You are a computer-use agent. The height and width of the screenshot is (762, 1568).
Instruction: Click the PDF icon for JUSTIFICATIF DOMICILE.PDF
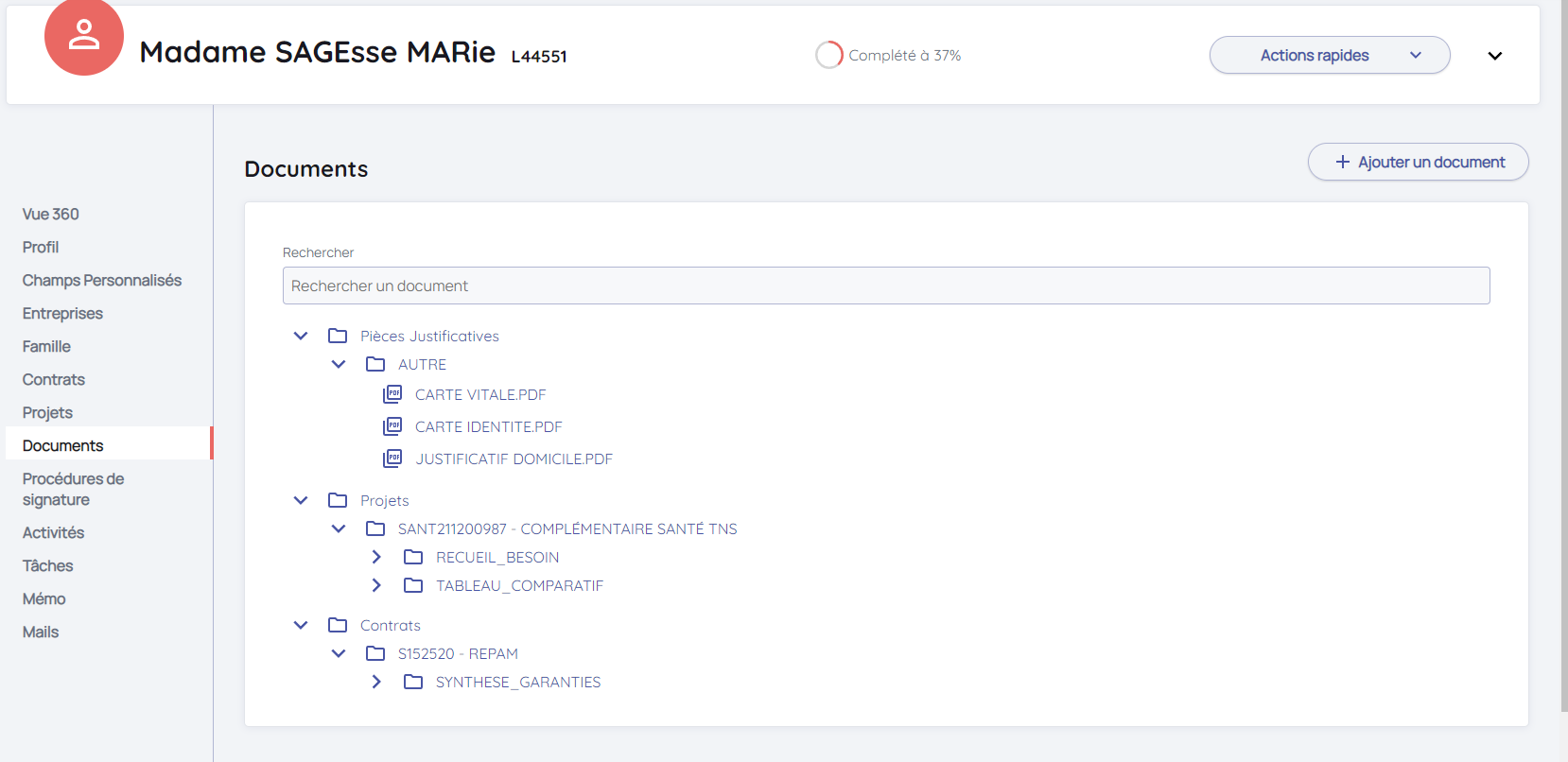click(392, 459)
